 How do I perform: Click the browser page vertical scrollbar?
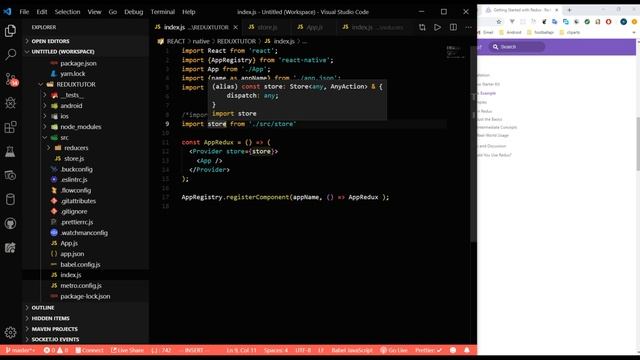[638, 143]
